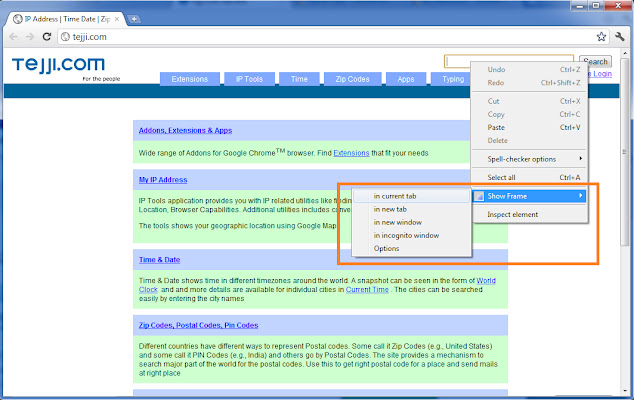Image resolution: width=634 pixels, height=400 pixels.
Task: Open the Zip Codes navigation tab
Action: point(353,79)
